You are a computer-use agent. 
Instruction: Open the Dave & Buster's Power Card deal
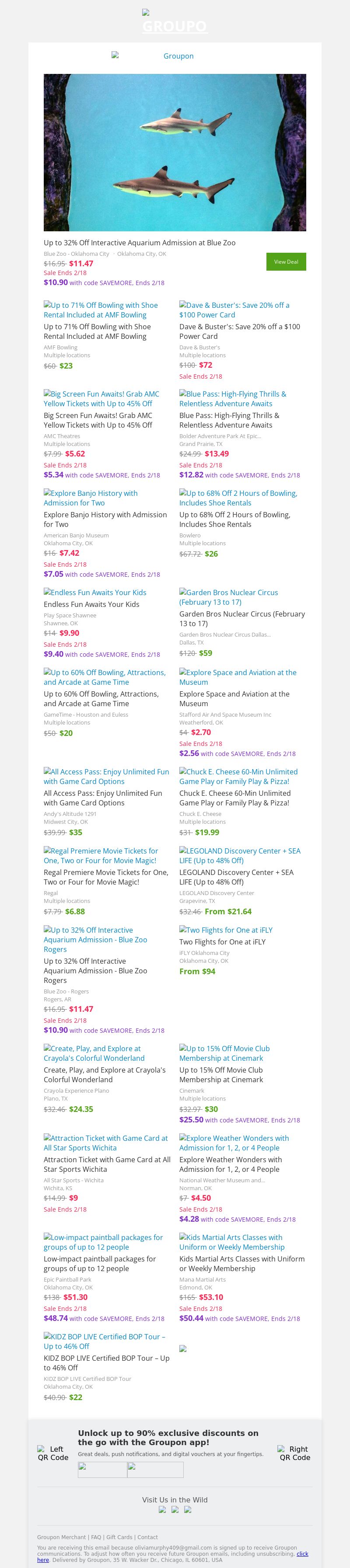point(234,310)
